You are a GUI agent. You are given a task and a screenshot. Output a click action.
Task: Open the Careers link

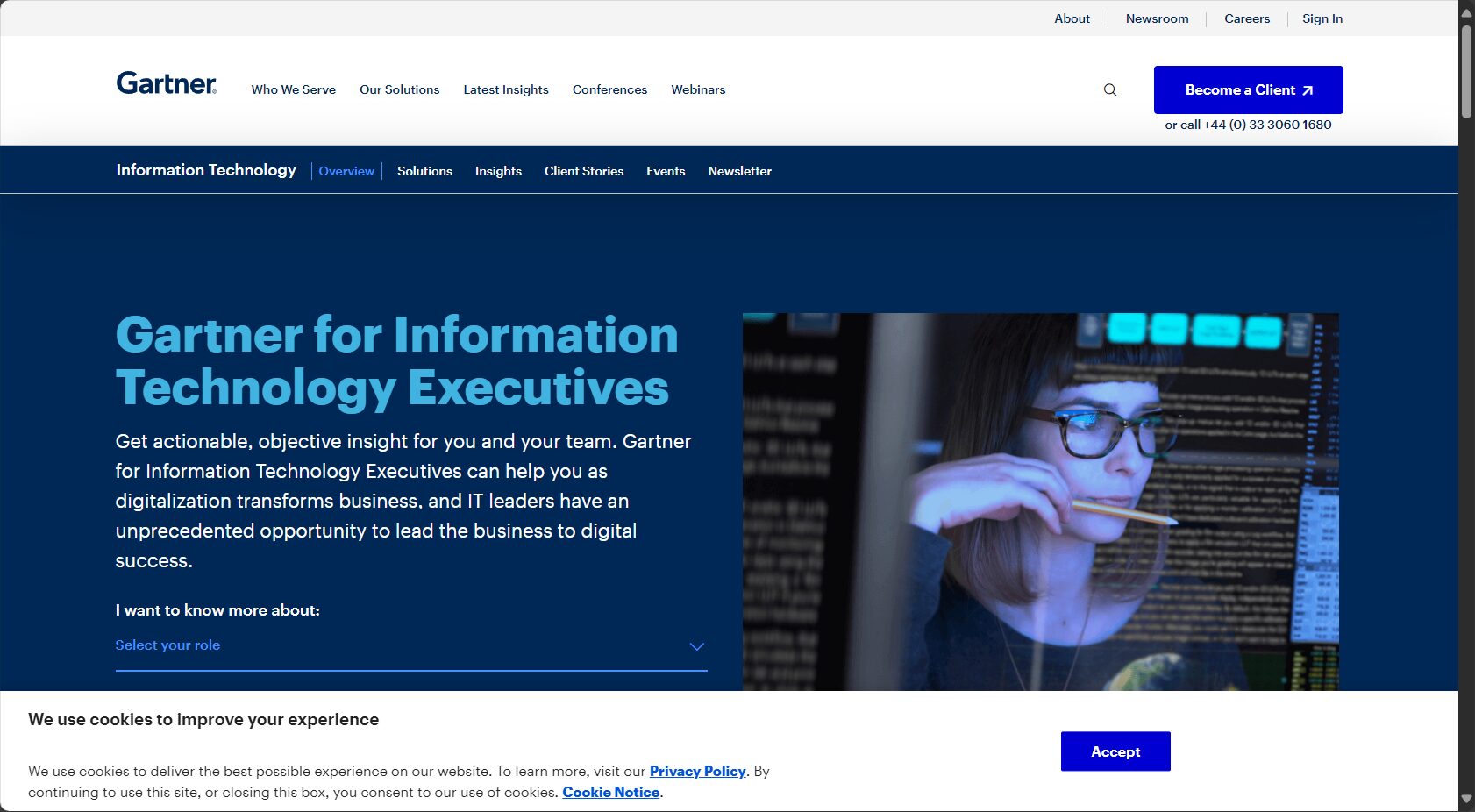click(x=1247, y=18)
